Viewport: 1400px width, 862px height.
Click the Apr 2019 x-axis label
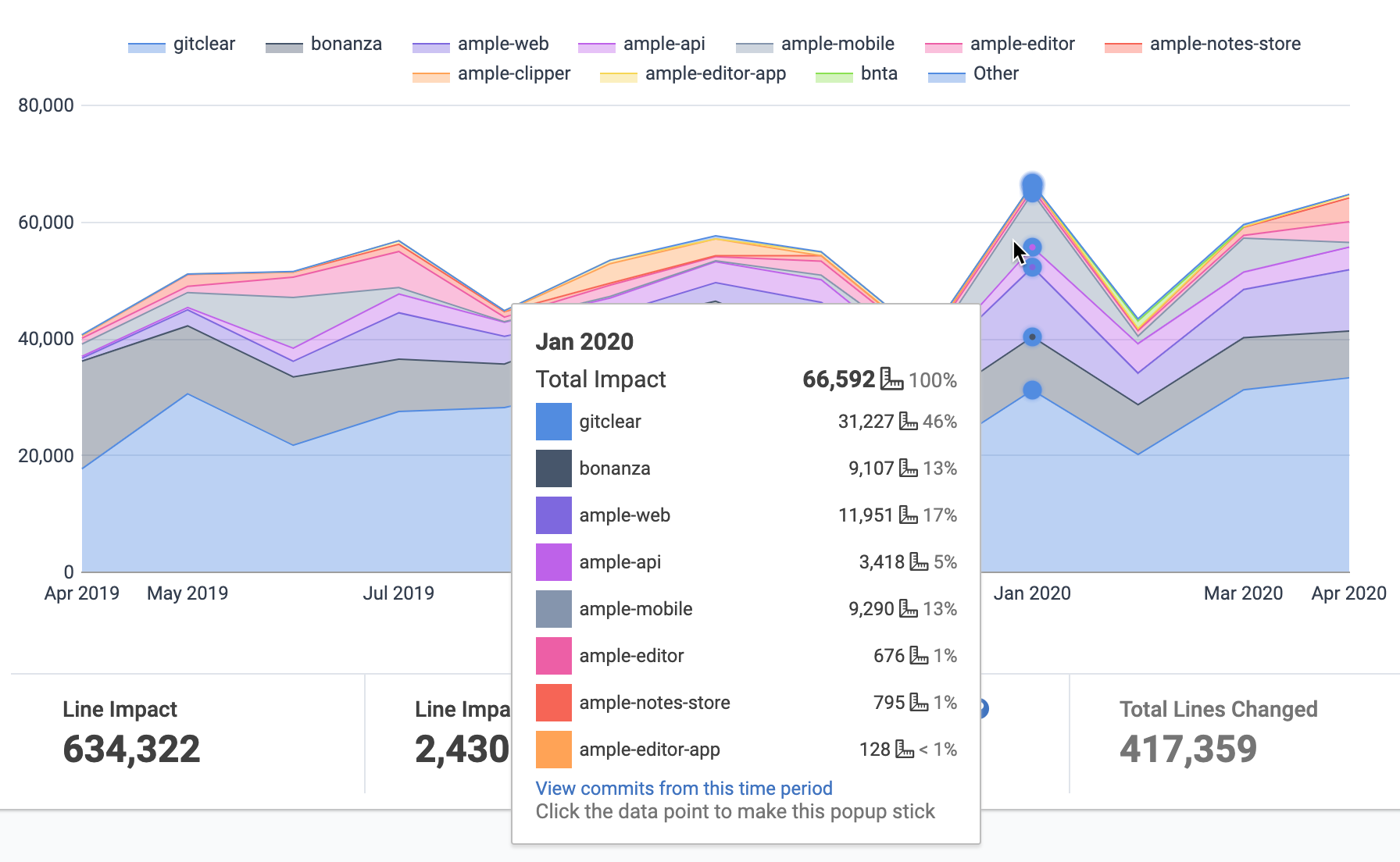82,593
